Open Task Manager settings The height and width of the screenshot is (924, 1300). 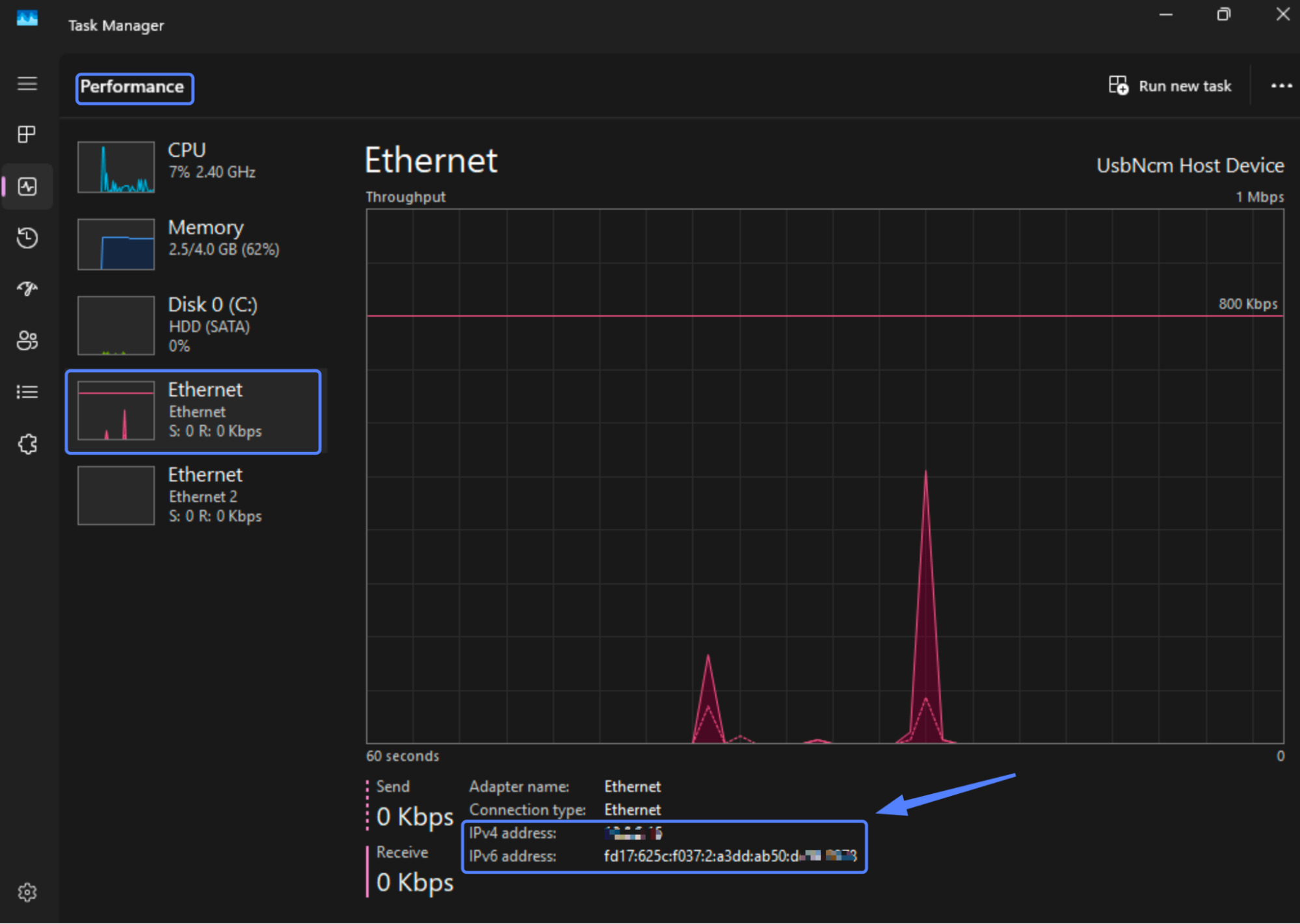(27, 892)
